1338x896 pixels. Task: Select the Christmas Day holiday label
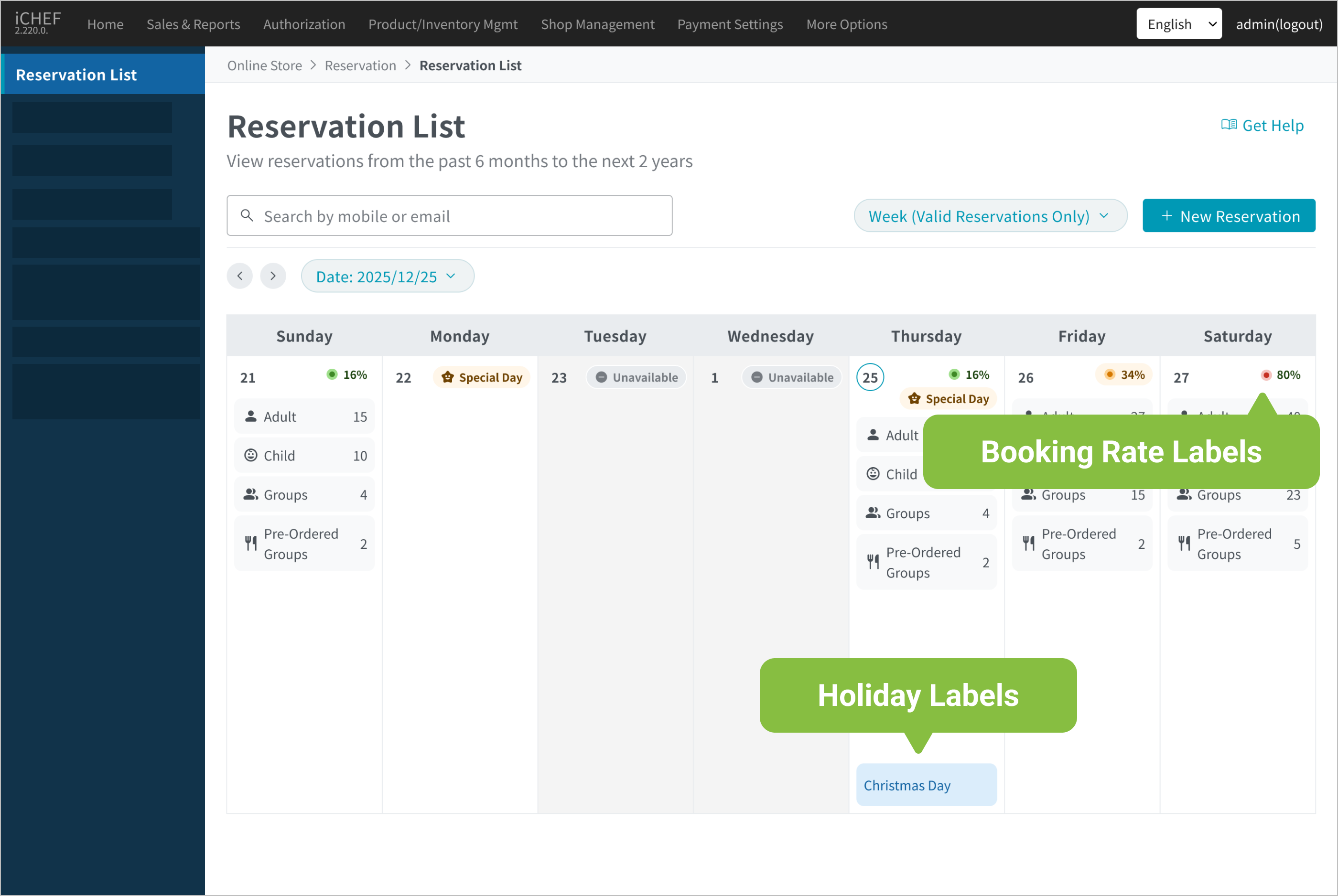coord(926,785)
